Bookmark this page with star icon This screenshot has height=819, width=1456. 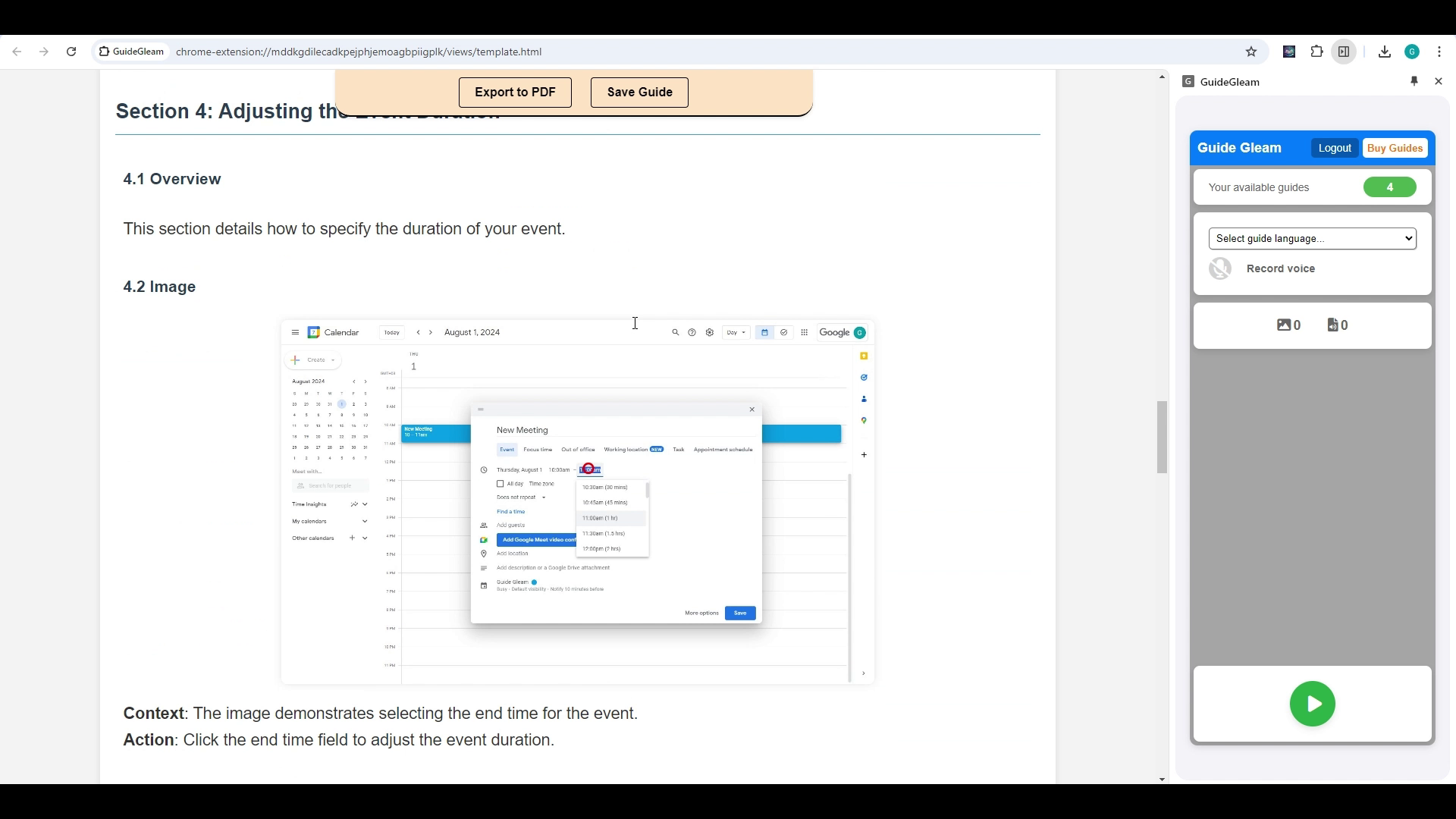tap(1251, 52)
